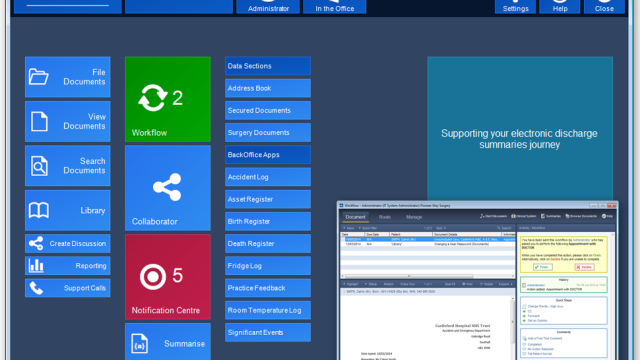Open the Address Book button
The image size is (640, 360).
tap(268, 88)
